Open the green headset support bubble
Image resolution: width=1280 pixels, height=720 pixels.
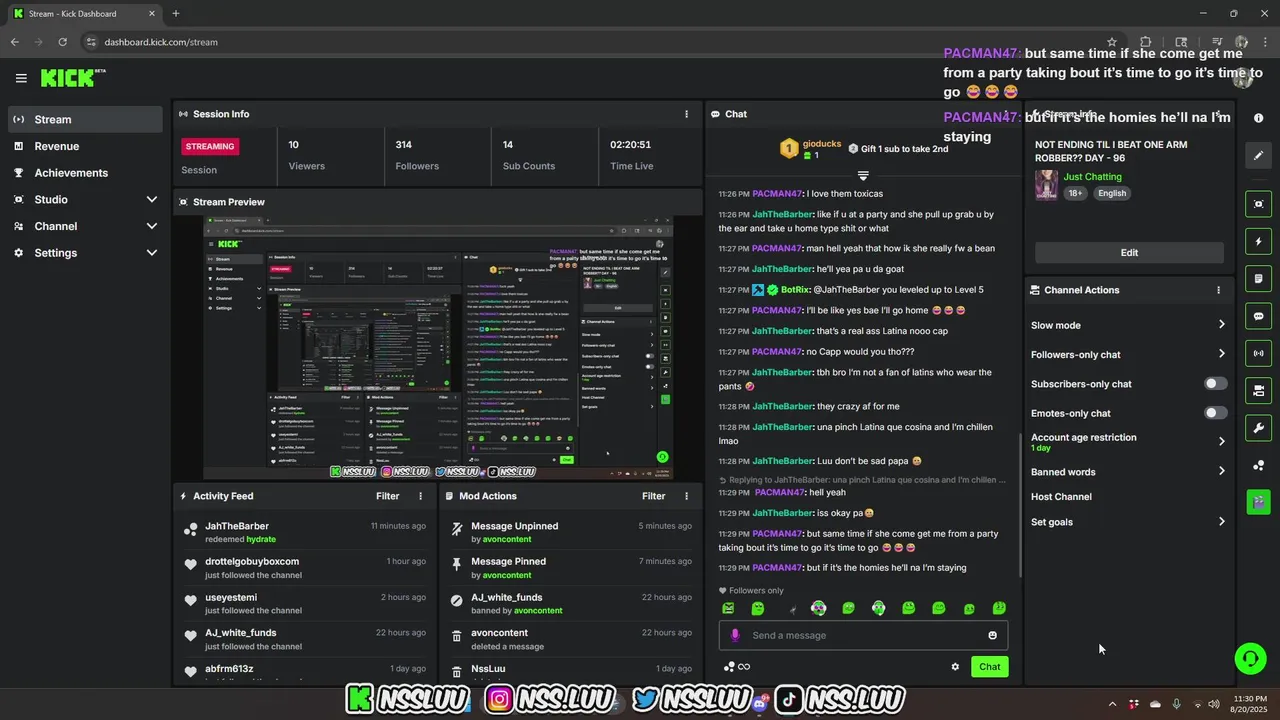click(1250, 658)
